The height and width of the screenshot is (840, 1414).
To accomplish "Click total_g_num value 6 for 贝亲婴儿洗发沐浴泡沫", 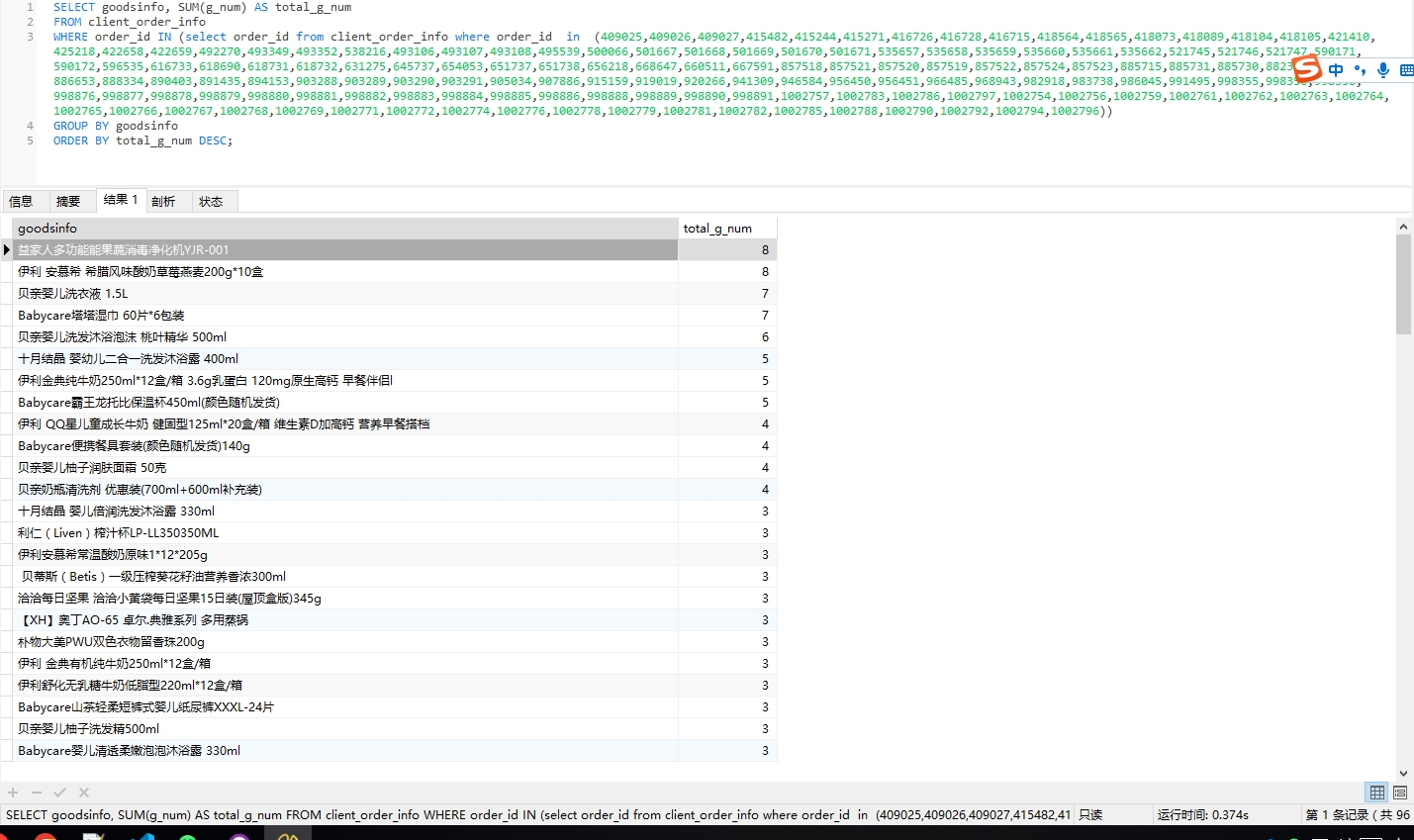I will 727,337.
